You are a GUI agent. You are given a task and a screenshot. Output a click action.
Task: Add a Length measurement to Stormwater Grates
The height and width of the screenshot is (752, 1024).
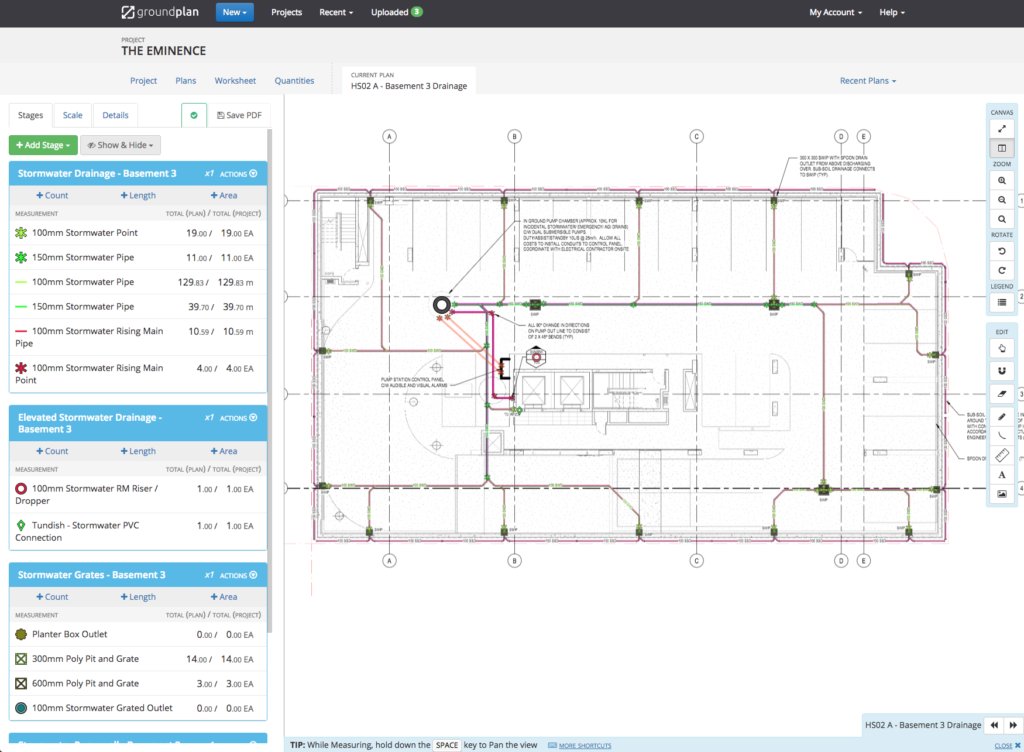pyautogui.click(x=138, y=596)
